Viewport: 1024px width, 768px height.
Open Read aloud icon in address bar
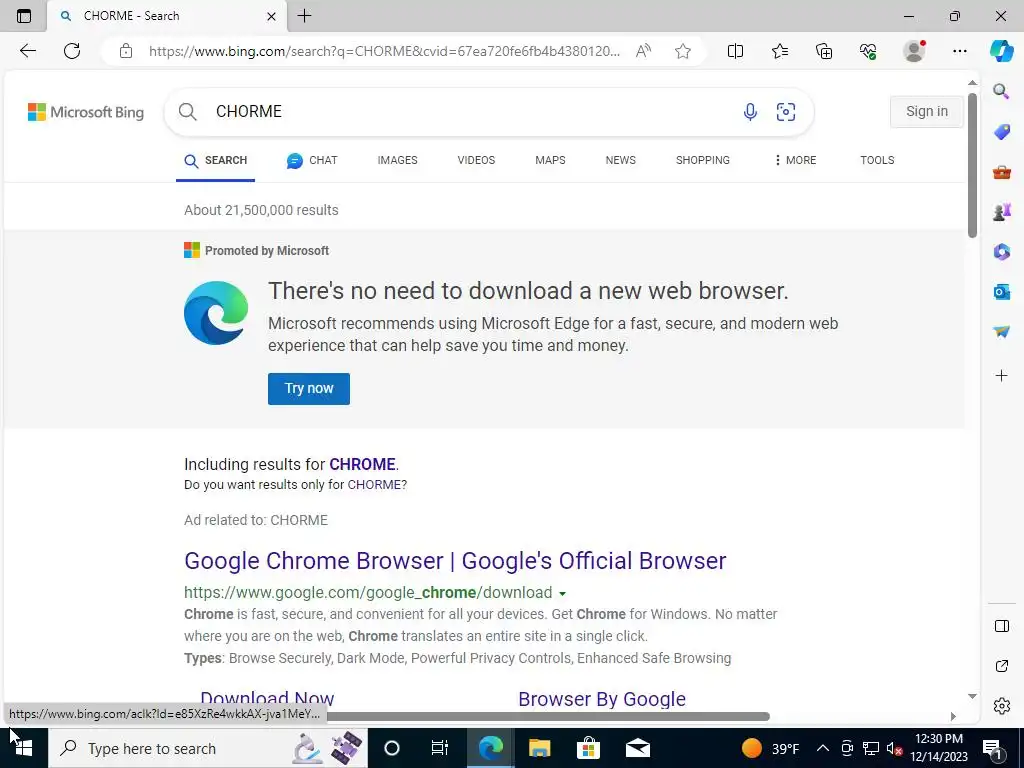point(643,51)
